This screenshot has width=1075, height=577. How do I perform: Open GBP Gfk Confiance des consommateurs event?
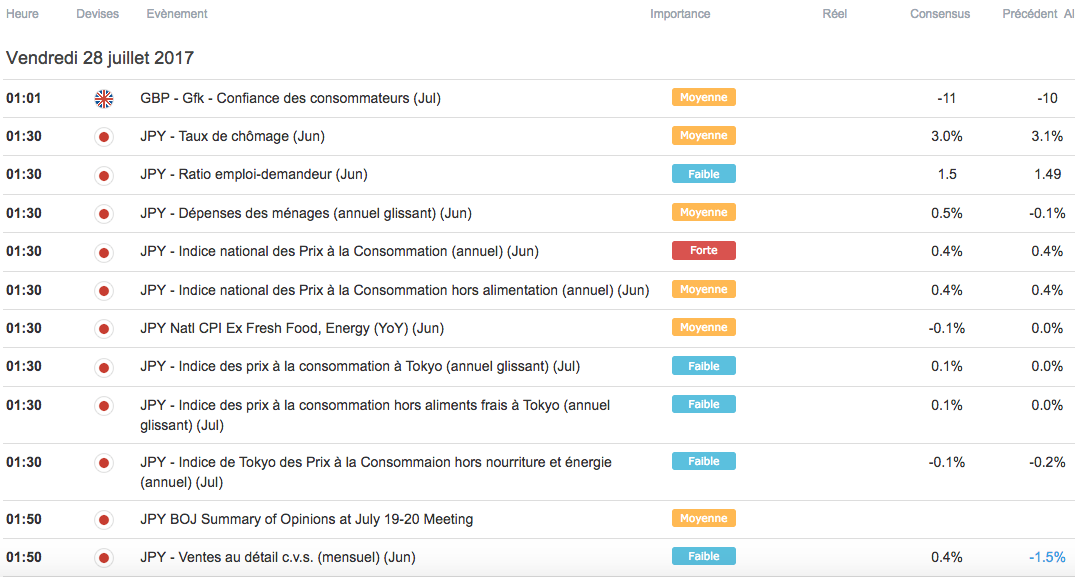(x=290, y=98)
